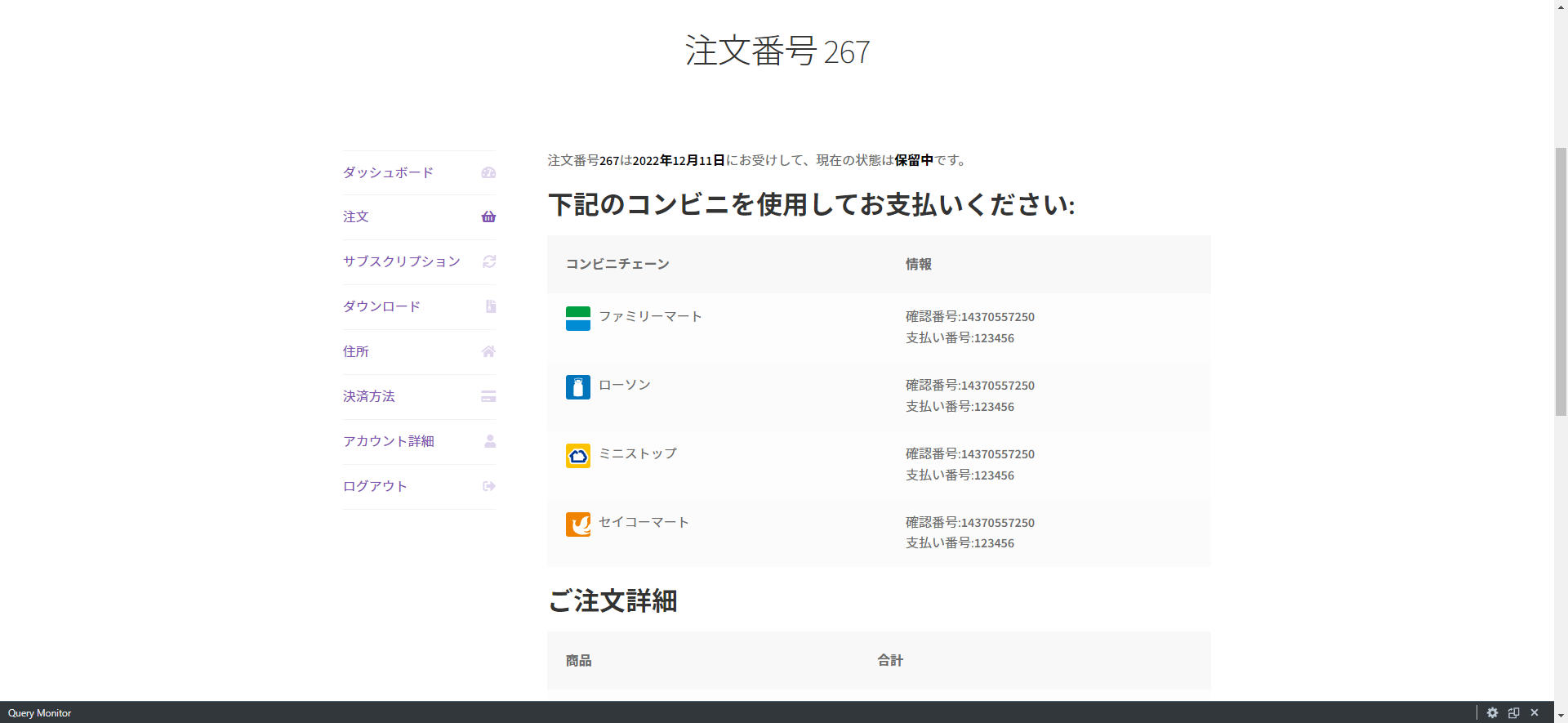Screen dimensions: 1568x723
Task: Click the house icon beside 住所
Action: pos(488,351)
